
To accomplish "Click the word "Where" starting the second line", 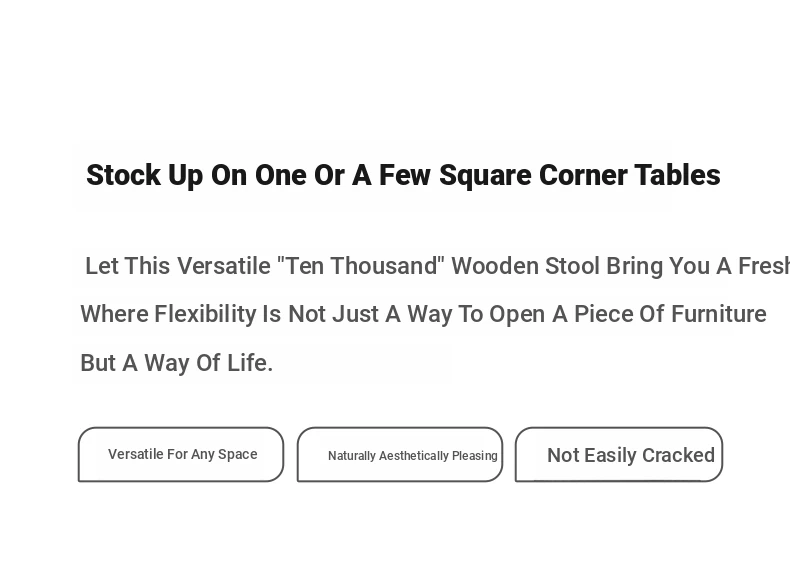I will coord(114,314).
